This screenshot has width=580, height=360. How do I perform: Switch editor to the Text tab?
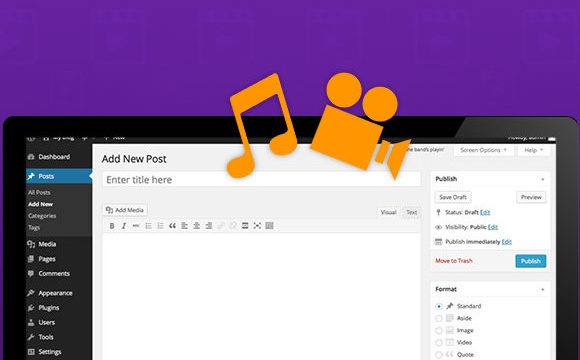coord(411,212)
